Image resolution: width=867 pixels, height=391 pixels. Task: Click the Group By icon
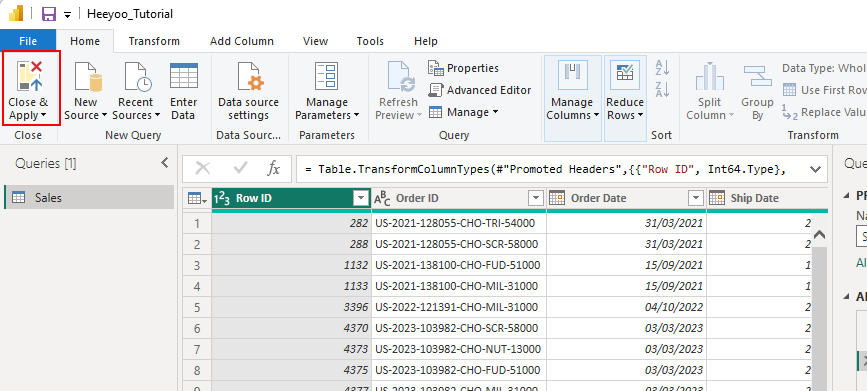click(x=757, y=76)
